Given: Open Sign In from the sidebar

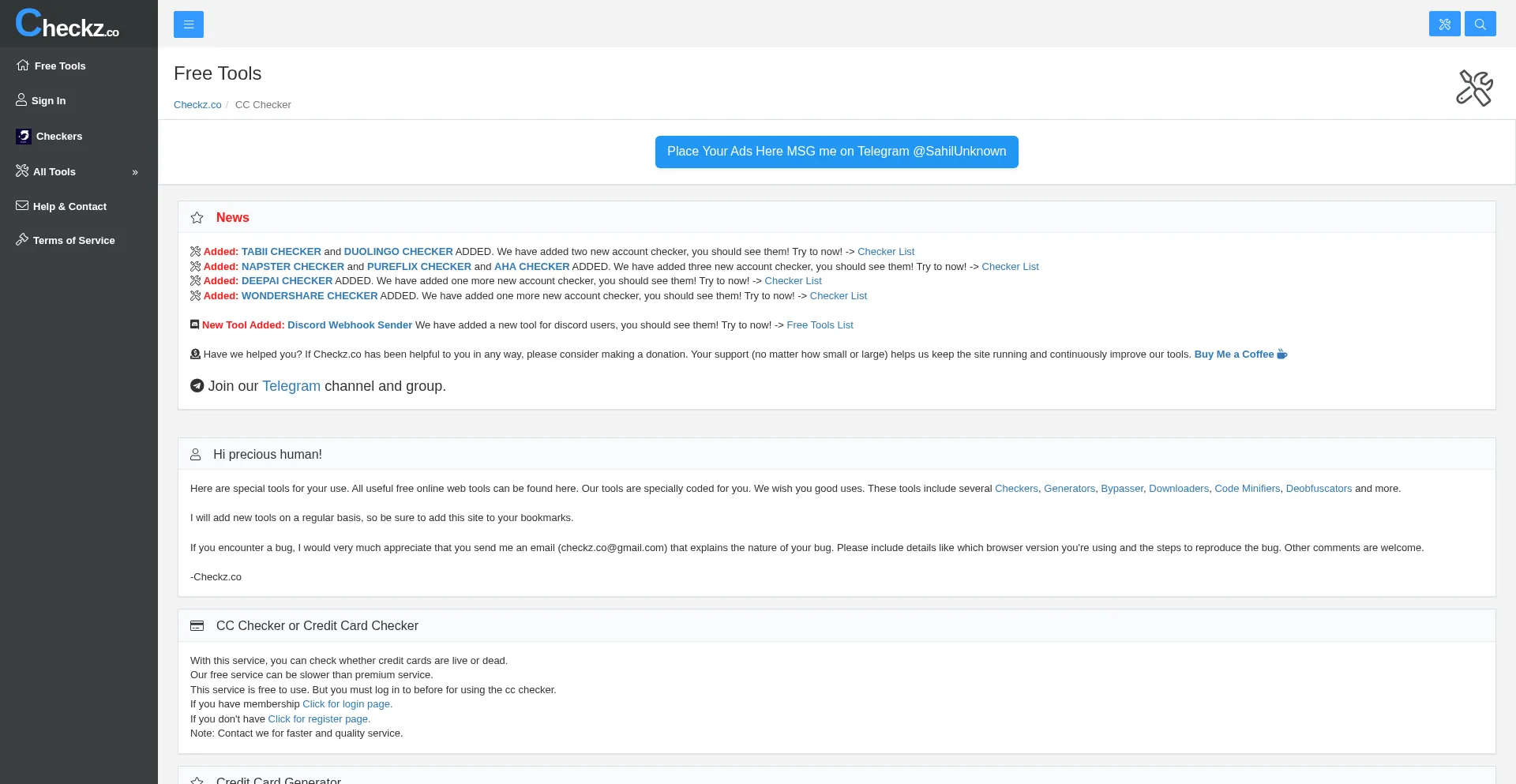Looking at the screenshot, I should pyautogui.click(x=48, y=101).
